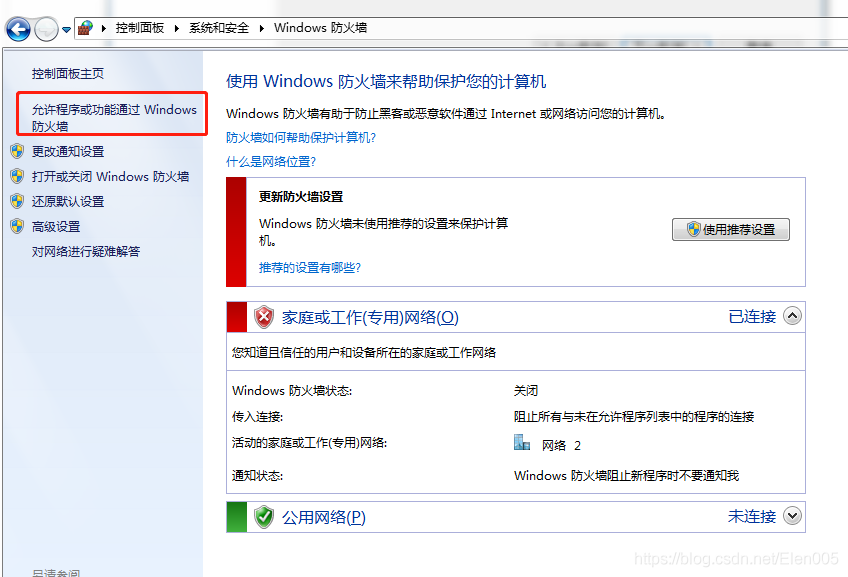Select 控制面板 in the breadcrumb
848x577 pixels.
point(140,28)
